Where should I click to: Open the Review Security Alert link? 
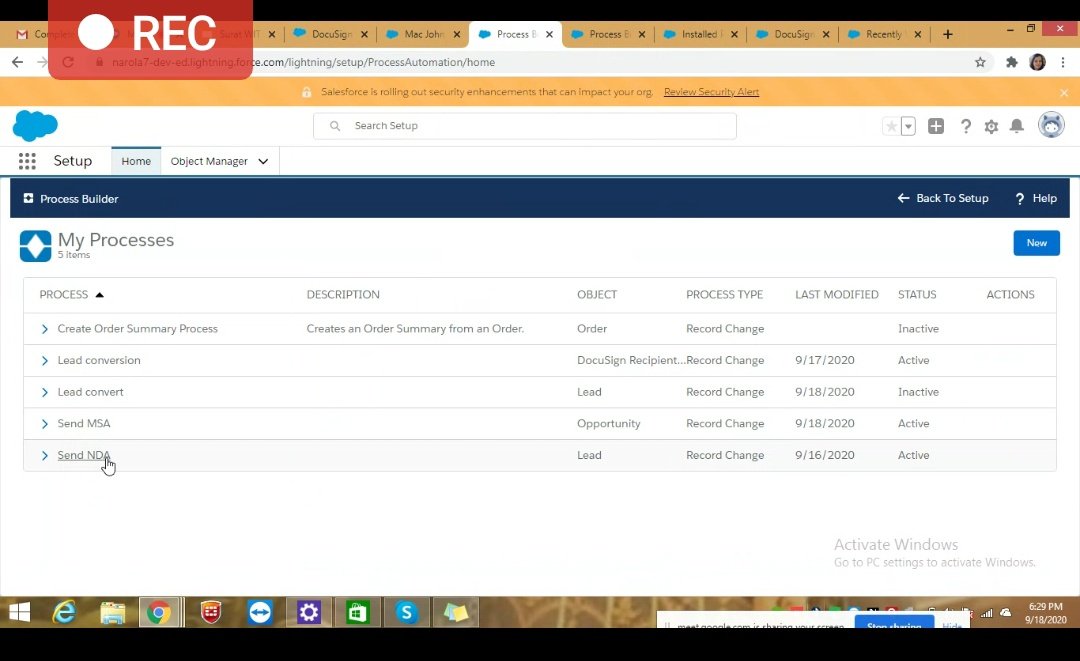click(712, 92)
